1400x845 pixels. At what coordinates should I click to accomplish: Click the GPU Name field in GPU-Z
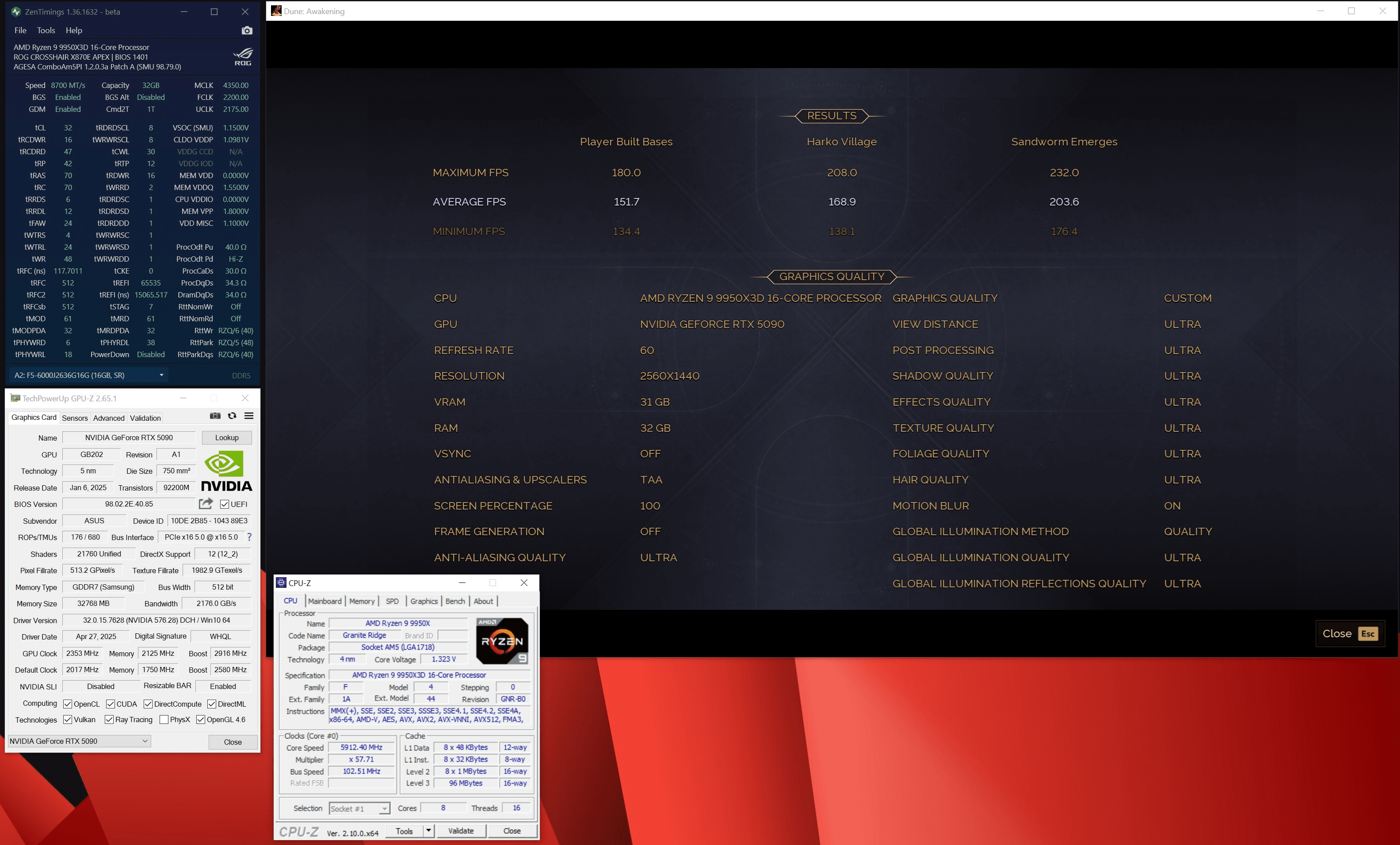(129, 437)
